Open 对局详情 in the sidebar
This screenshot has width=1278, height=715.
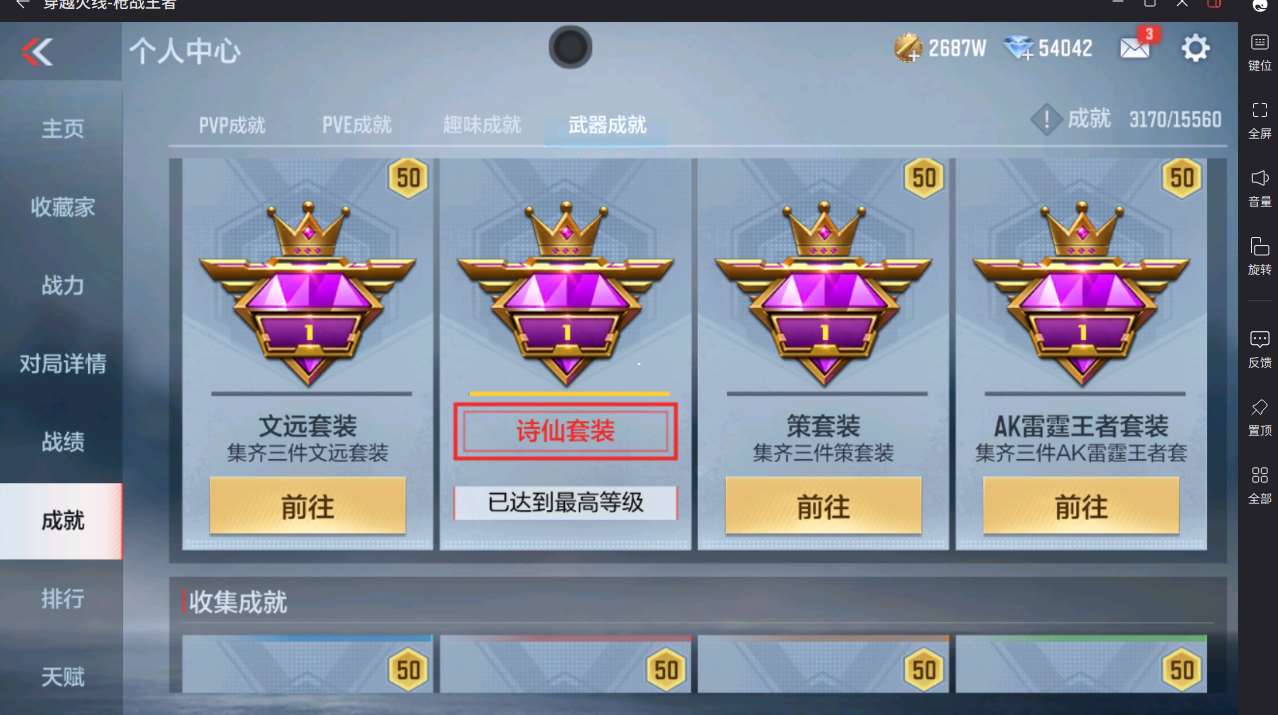coord(62,364)
